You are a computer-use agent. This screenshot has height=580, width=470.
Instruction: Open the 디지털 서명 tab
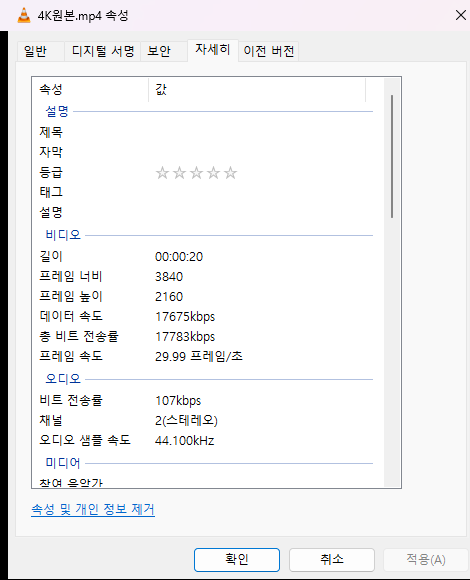point(102,51)
